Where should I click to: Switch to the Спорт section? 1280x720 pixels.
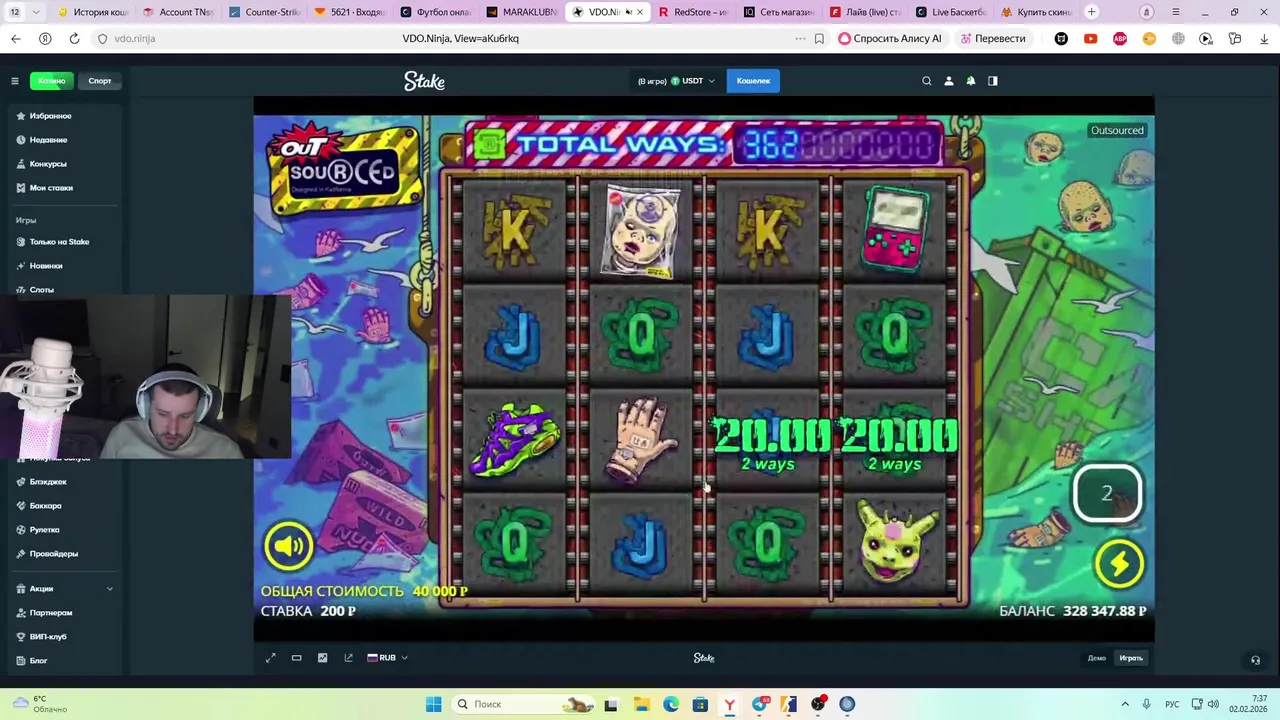(100, 81)
